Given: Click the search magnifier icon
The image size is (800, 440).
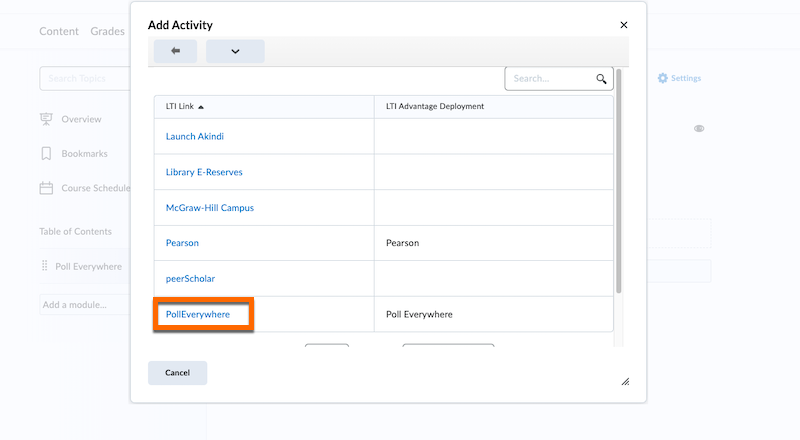Looking at the screenshot, I should click(601, 79).
